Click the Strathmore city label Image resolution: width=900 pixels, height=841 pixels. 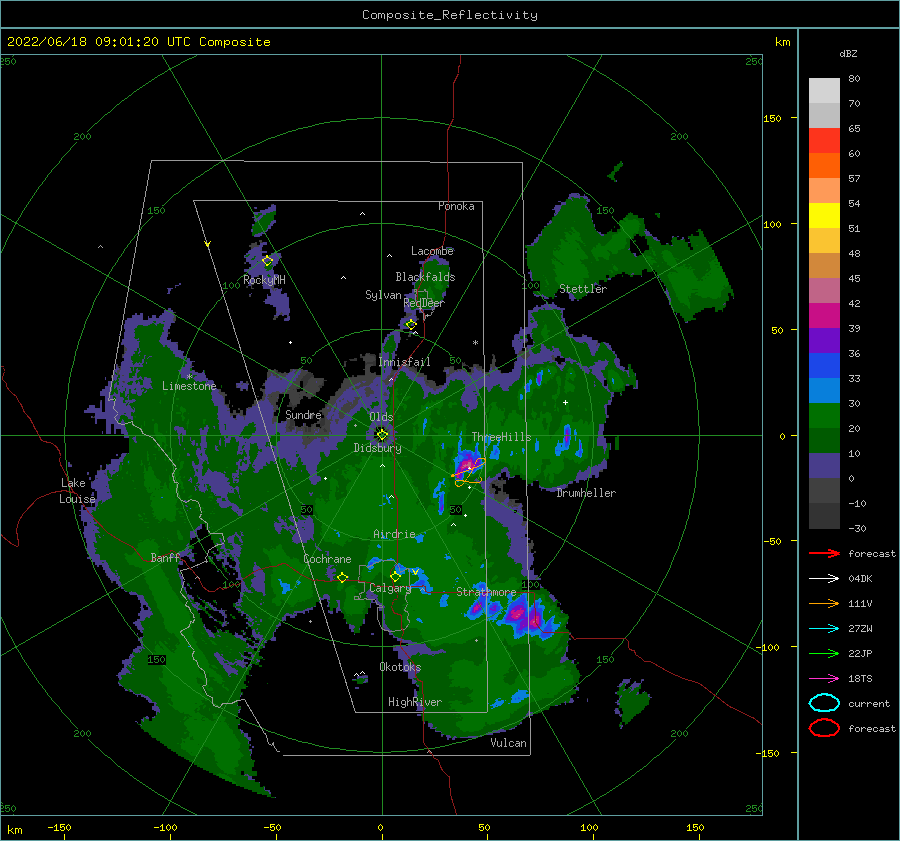(x=486, y=592)
